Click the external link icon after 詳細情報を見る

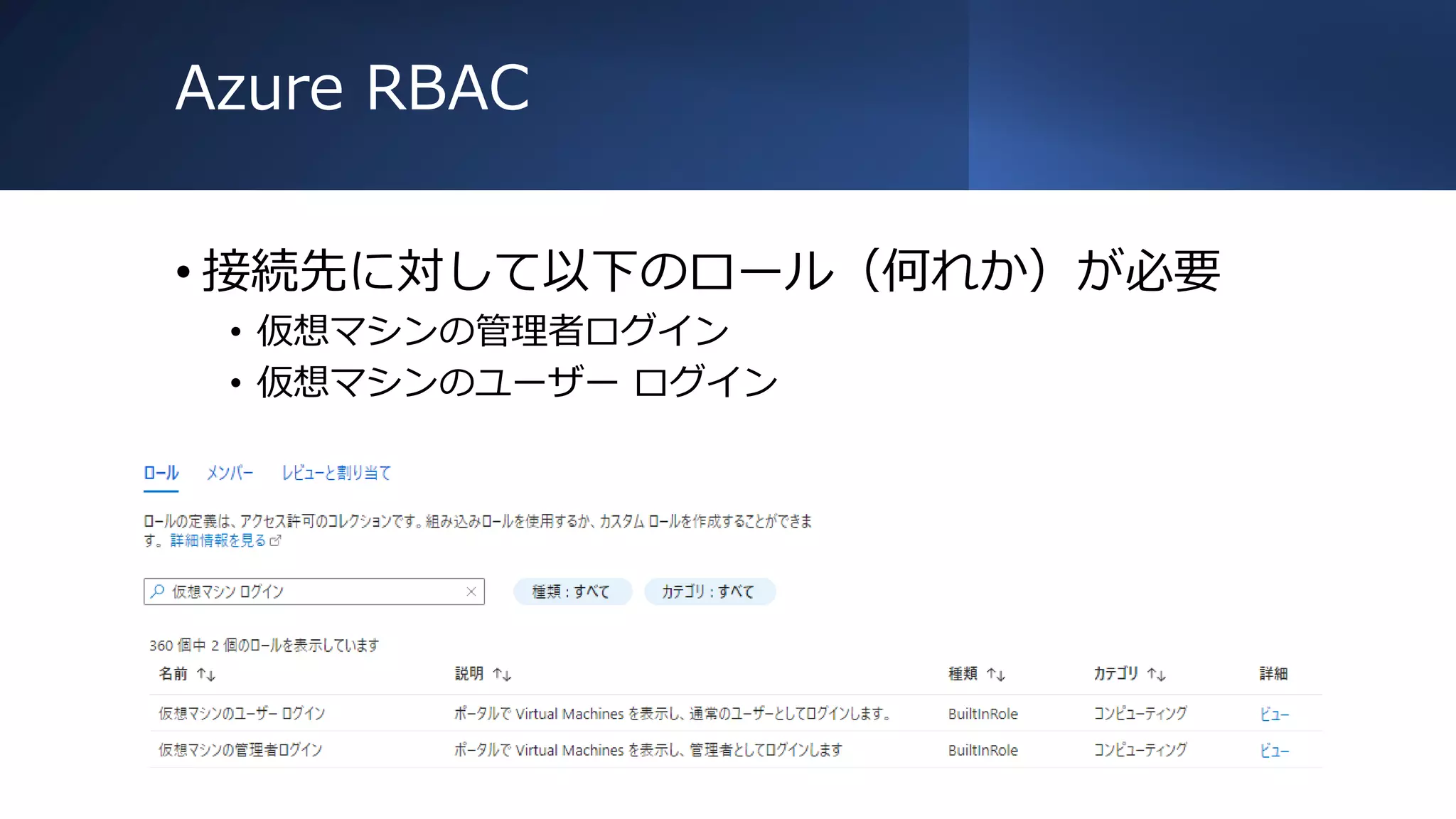[276, 540]
